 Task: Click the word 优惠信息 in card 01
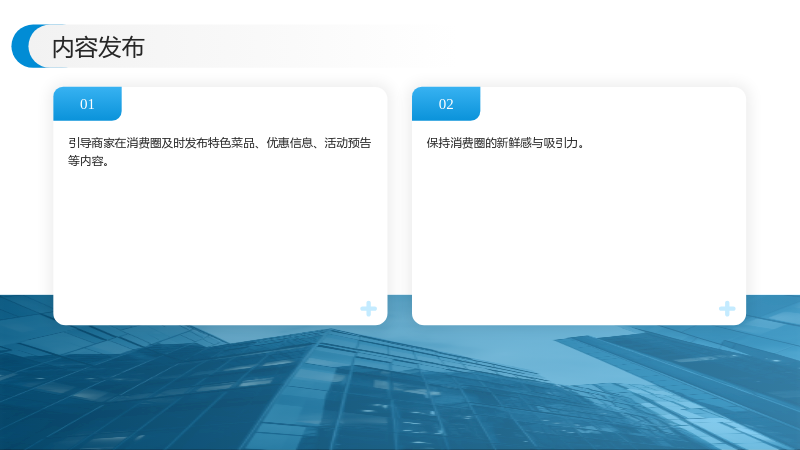tap(289, 143)
